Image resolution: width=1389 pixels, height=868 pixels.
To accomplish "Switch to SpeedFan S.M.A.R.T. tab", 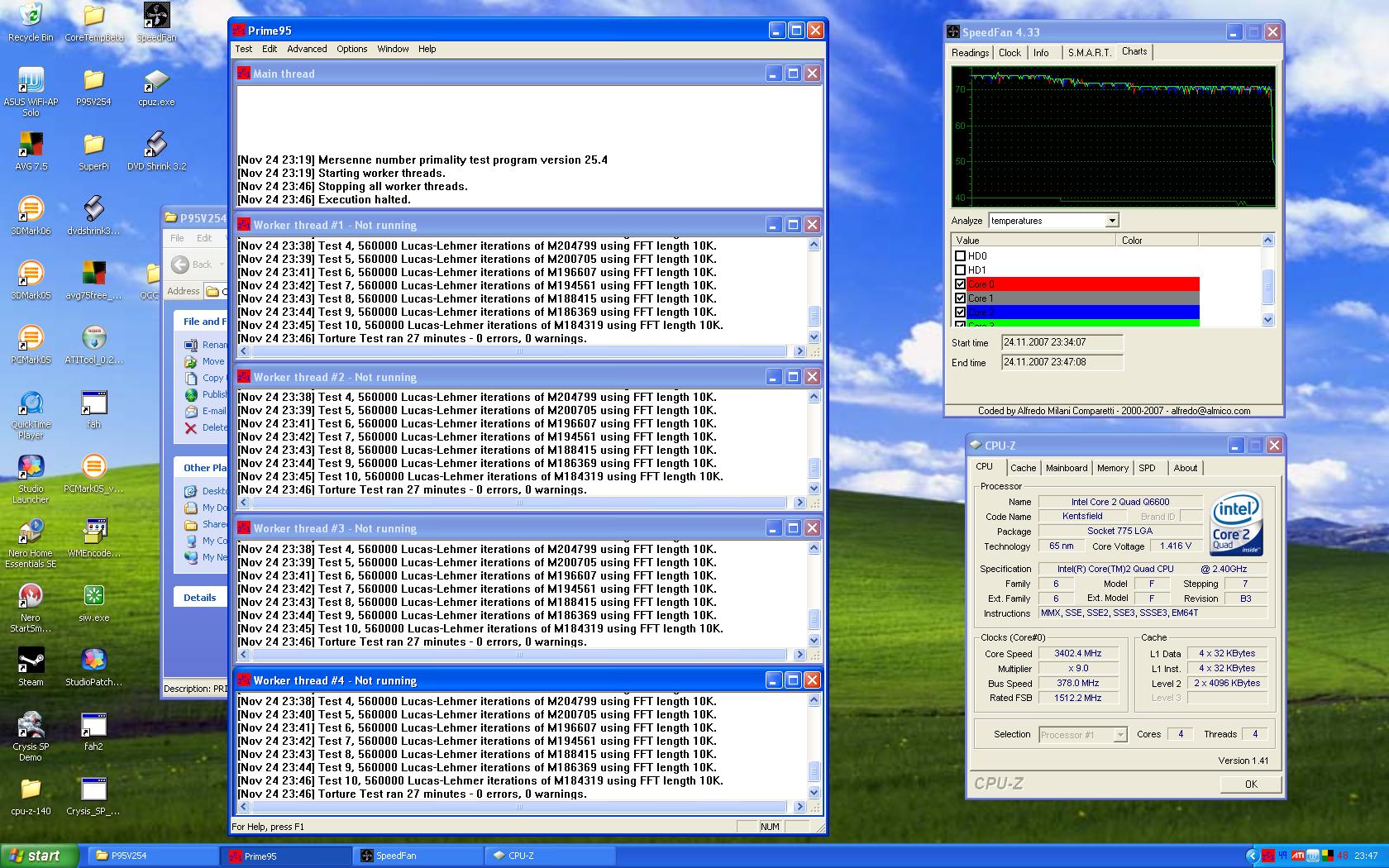I will 1089,53.
